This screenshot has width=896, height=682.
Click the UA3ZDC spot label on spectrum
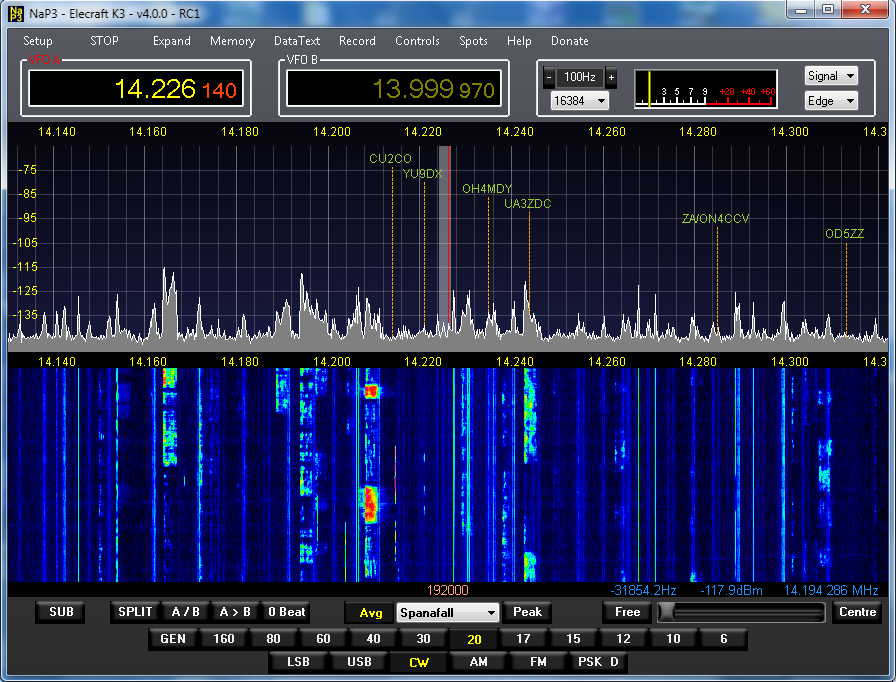tap(527, 204)
